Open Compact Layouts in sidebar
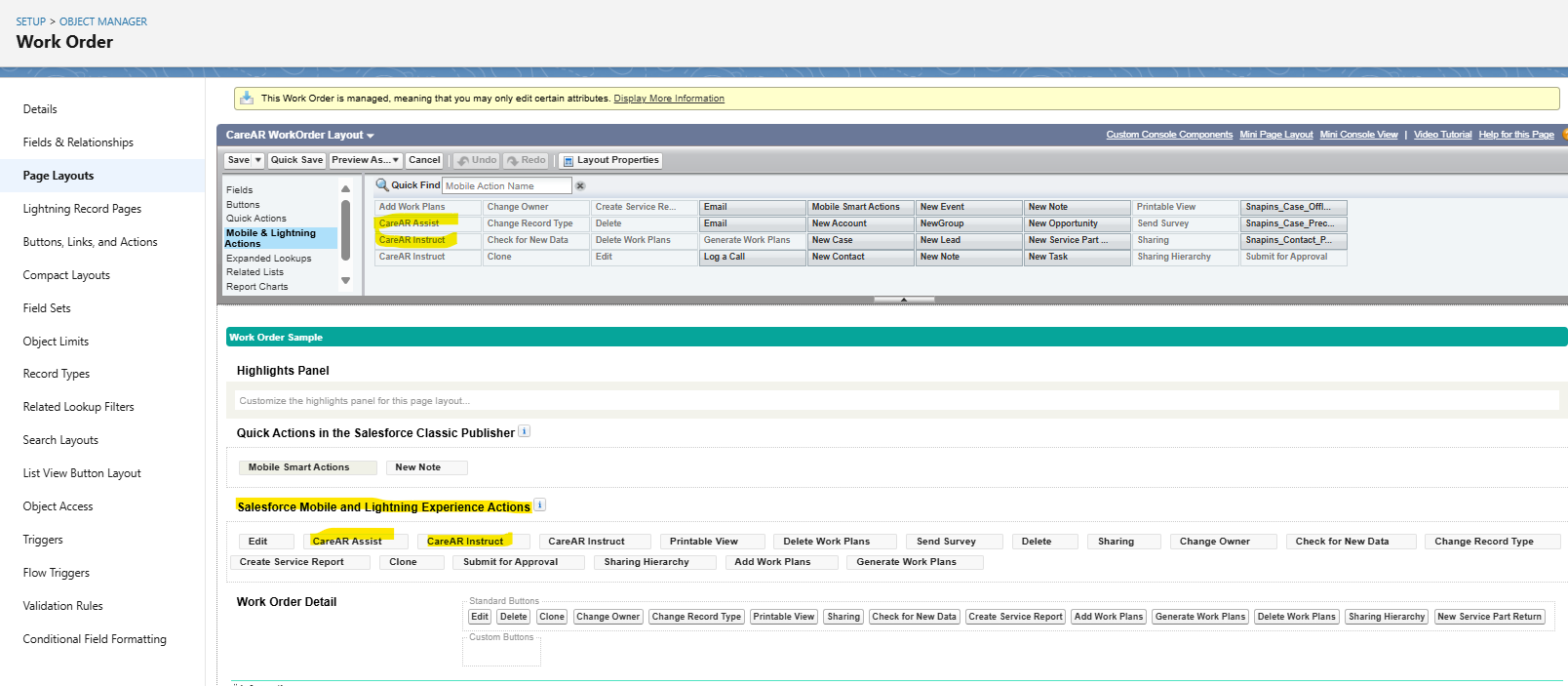The height and width of the screenshot is (686, 1568). point(66,275)
